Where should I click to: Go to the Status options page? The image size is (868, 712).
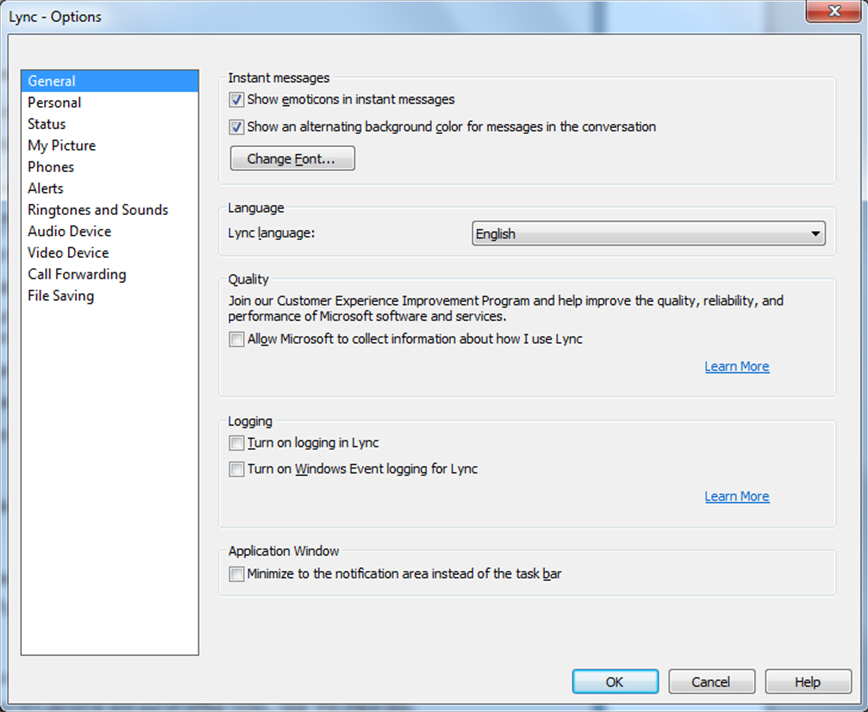click(47, 124)
